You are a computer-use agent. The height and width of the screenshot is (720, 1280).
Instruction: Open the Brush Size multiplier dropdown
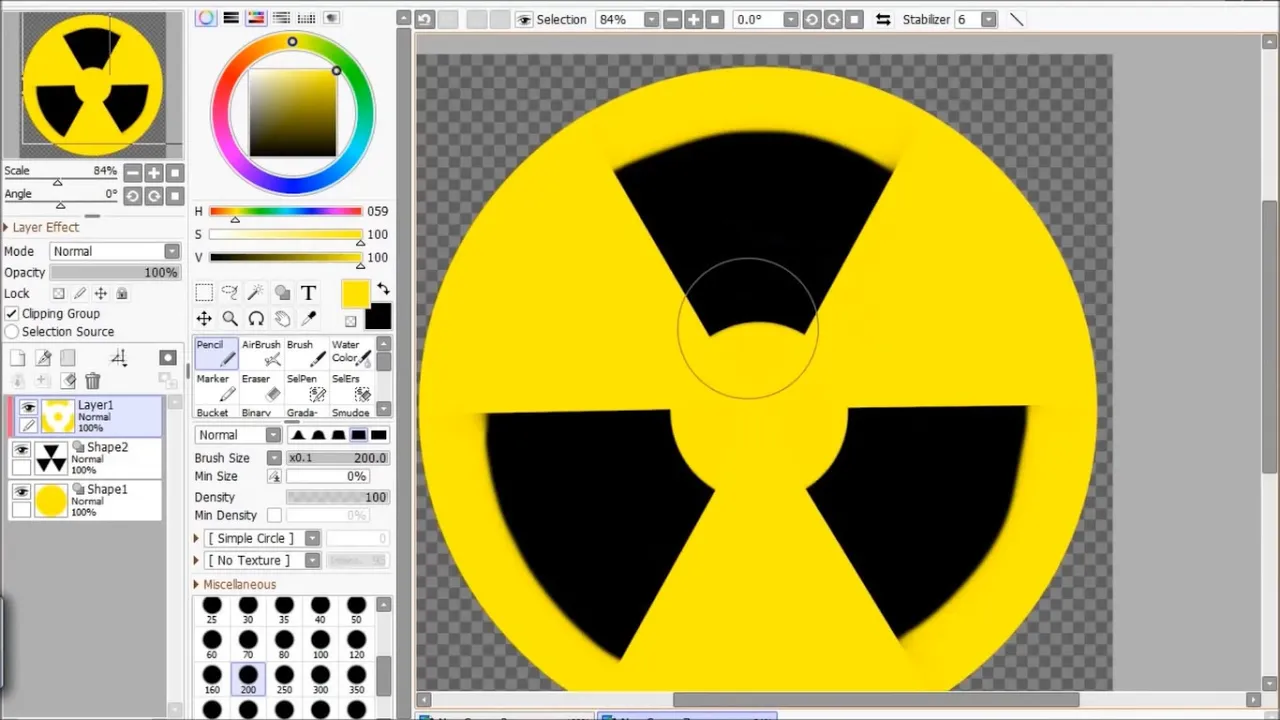[274, 457]
